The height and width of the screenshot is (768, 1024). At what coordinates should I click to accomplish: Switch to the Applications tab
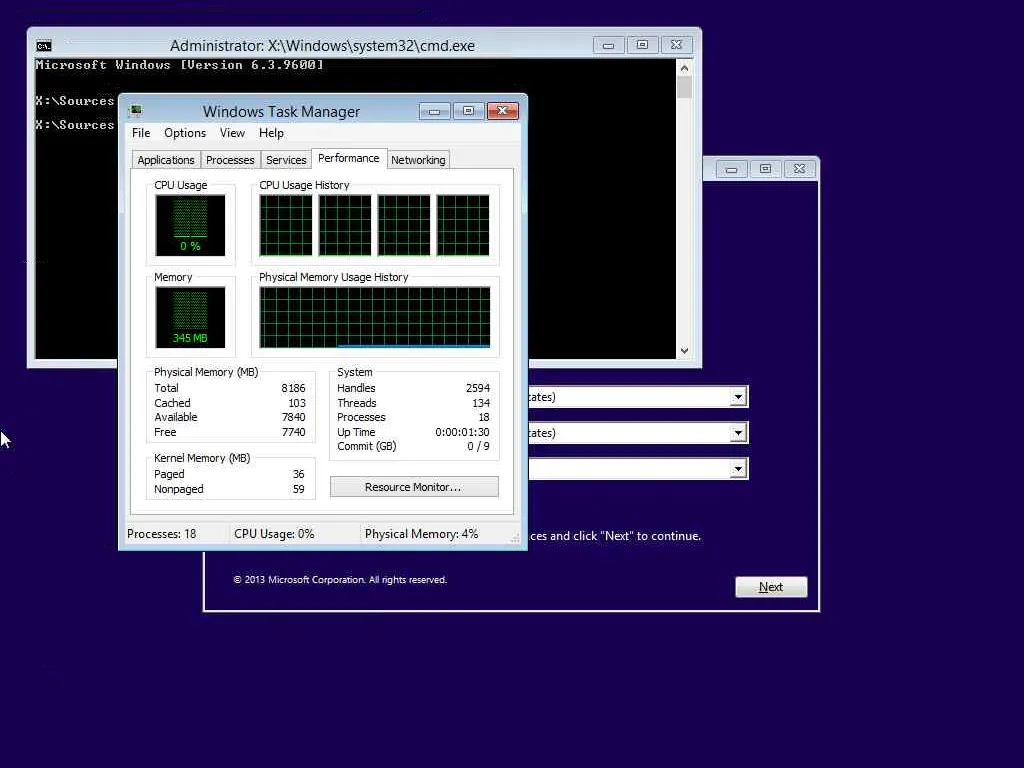[x=166, y=160]
